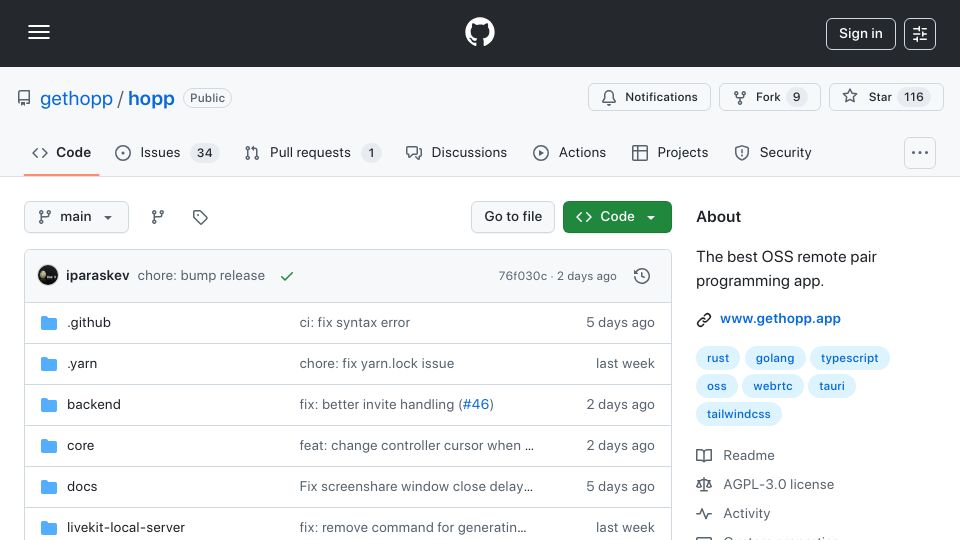
Task: Open the 'chore: bump release' commit message
Action: (201, 276)
